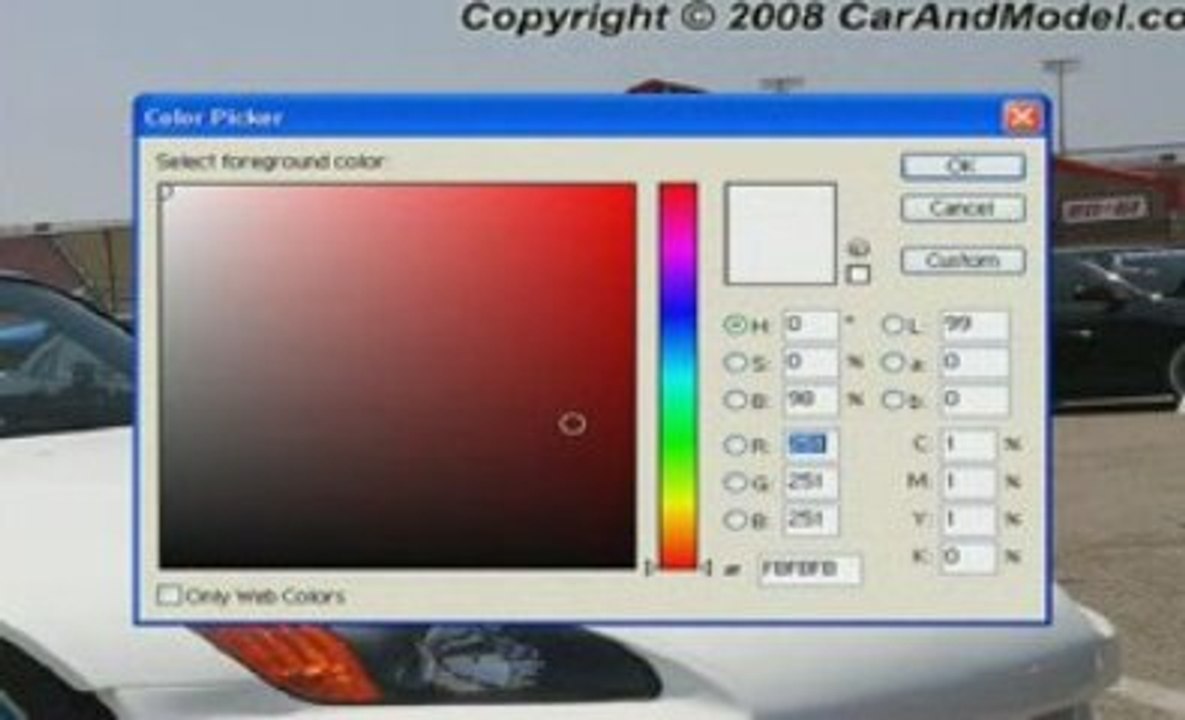Screen dimensions: 1185x720
Task: Select the B (brightness) radio button
Action: 735,400
